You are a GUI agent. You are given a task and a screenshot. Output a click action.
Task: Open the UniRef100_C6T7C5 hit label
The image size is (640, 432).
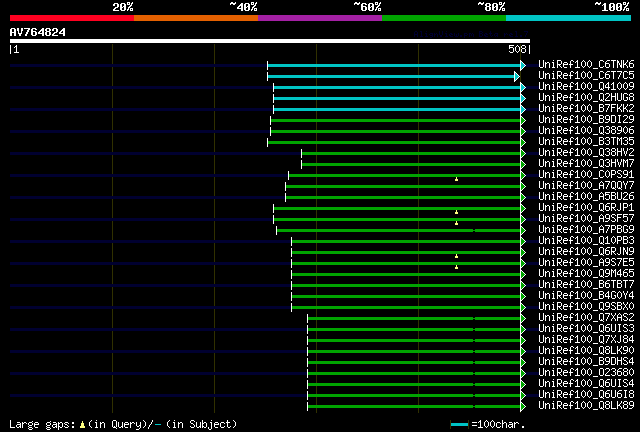coord(586,76)
